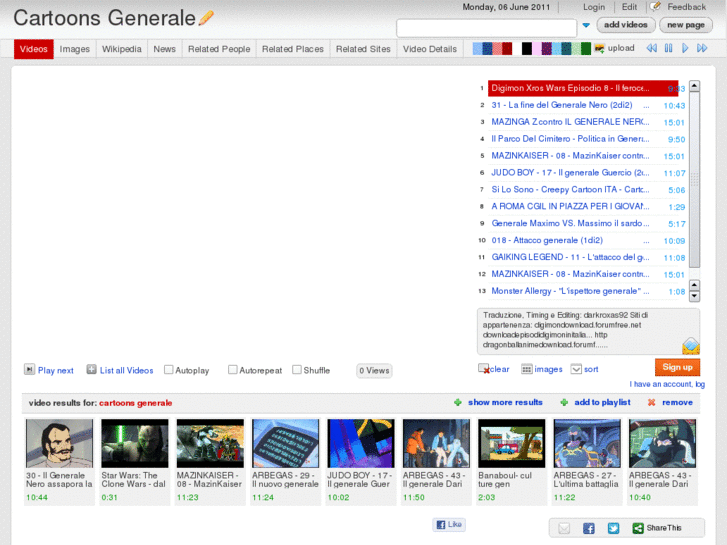Image resolution: width=727 pixels, height=545 pixels.
Task: Pick the light blue theme swatch
Action: coord(477,48)
